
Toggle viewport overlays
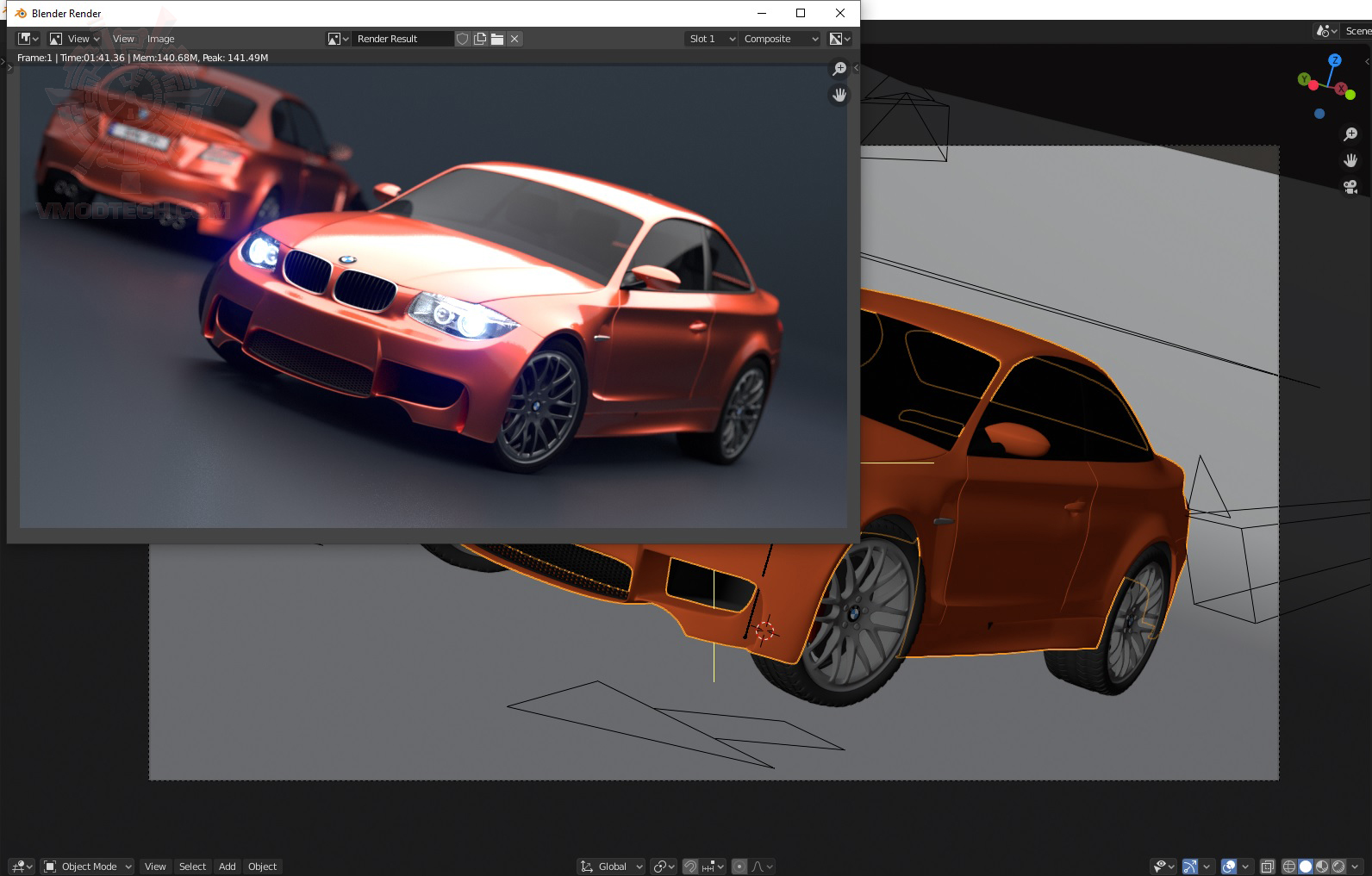click(x=1229, y=867)
